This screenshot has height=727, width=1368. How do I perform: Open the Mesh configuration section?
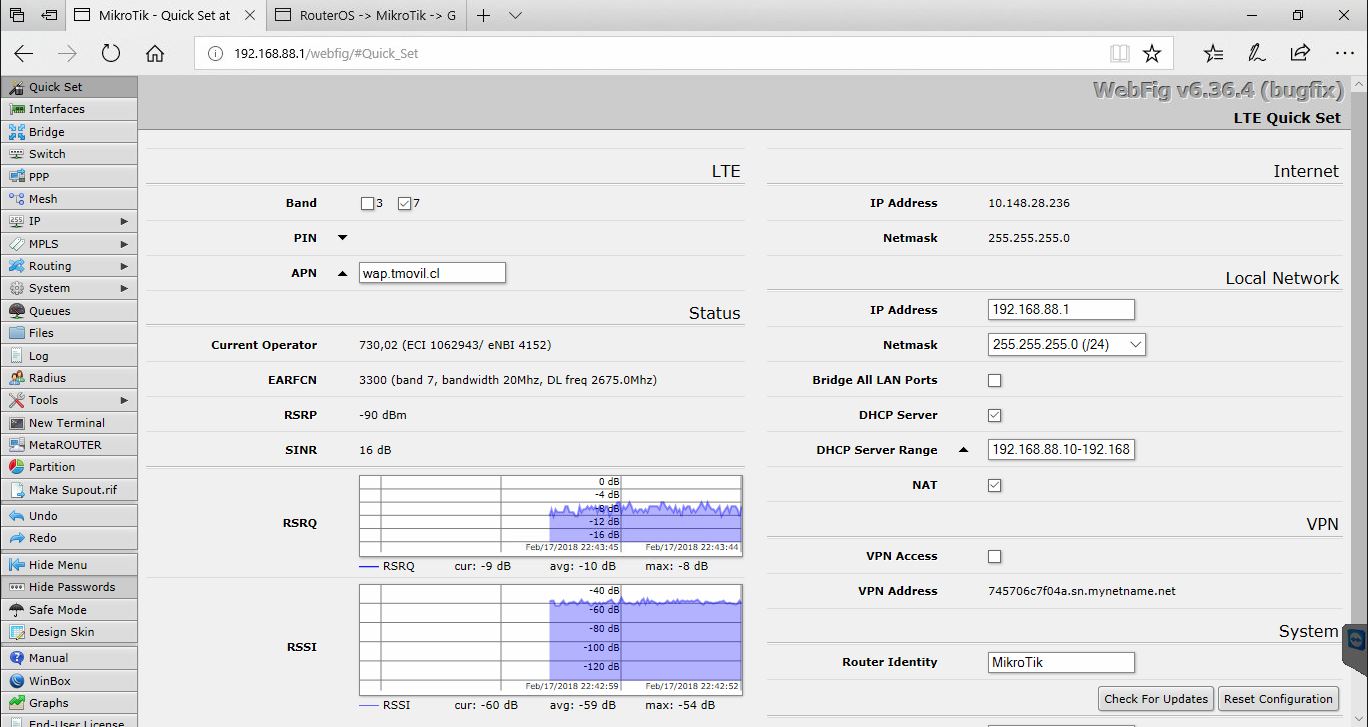pyautogui.click(x=42, y=198)
